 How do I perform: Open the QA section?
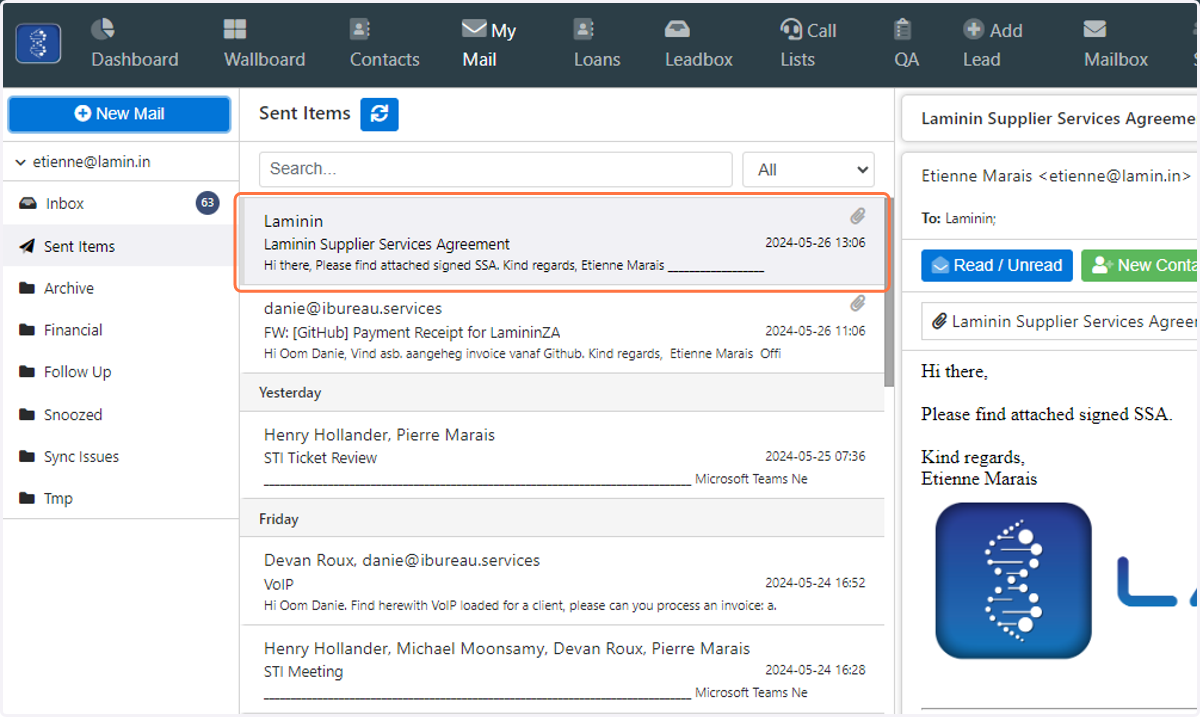907,44
